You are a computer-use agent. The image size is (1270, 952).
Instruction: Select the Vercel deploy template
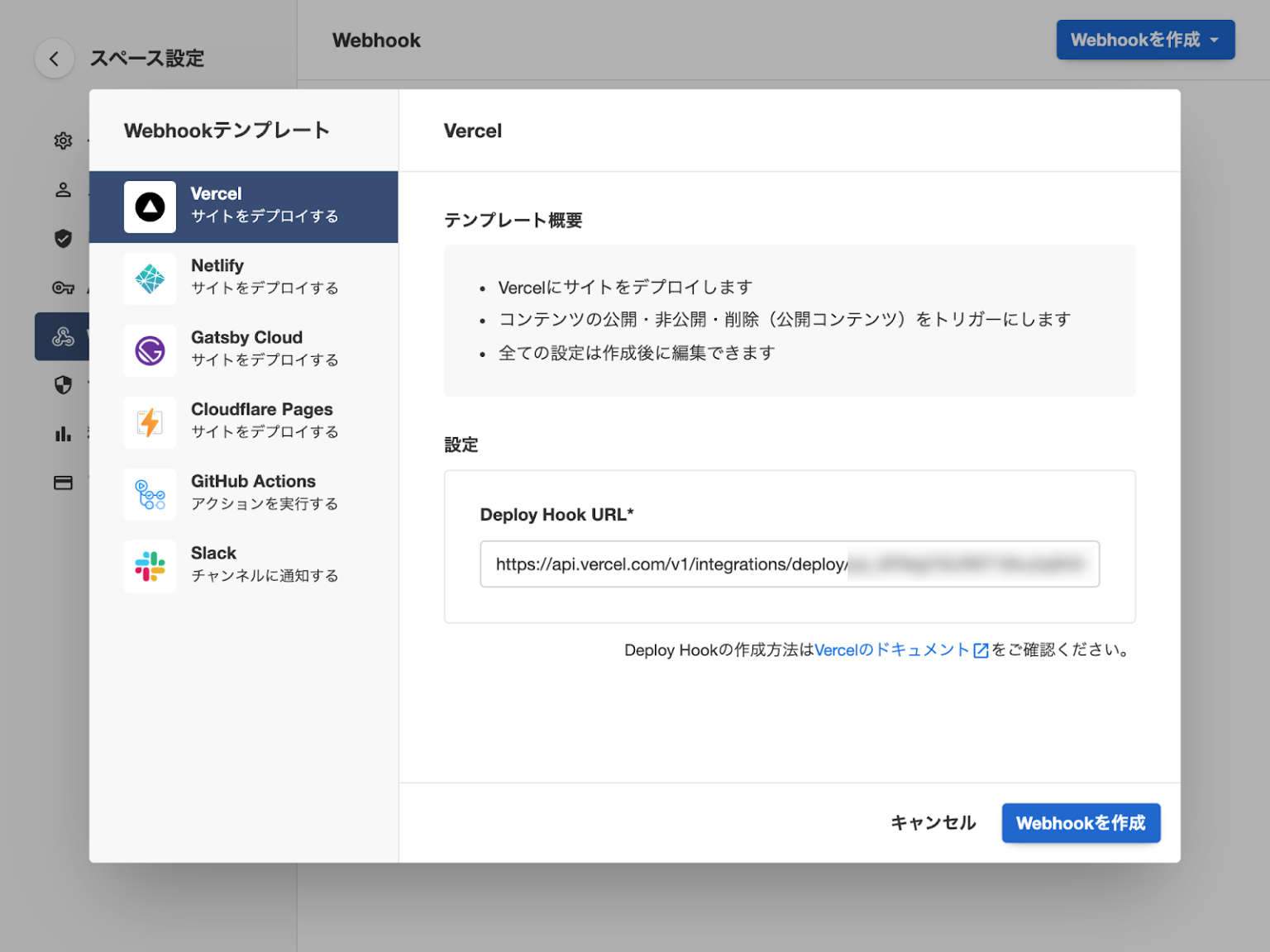(x=244, y=207)
